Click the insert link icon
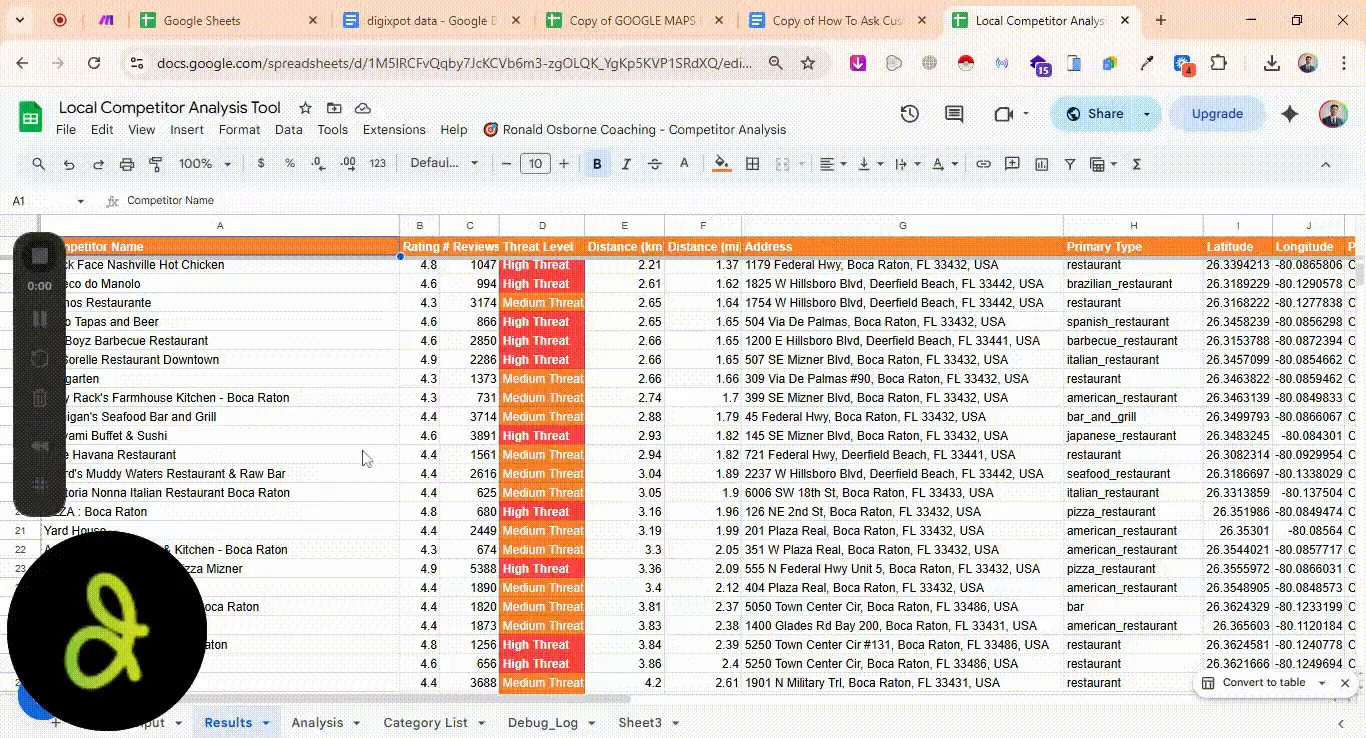 pyautogui.click(x=983, y=164)
